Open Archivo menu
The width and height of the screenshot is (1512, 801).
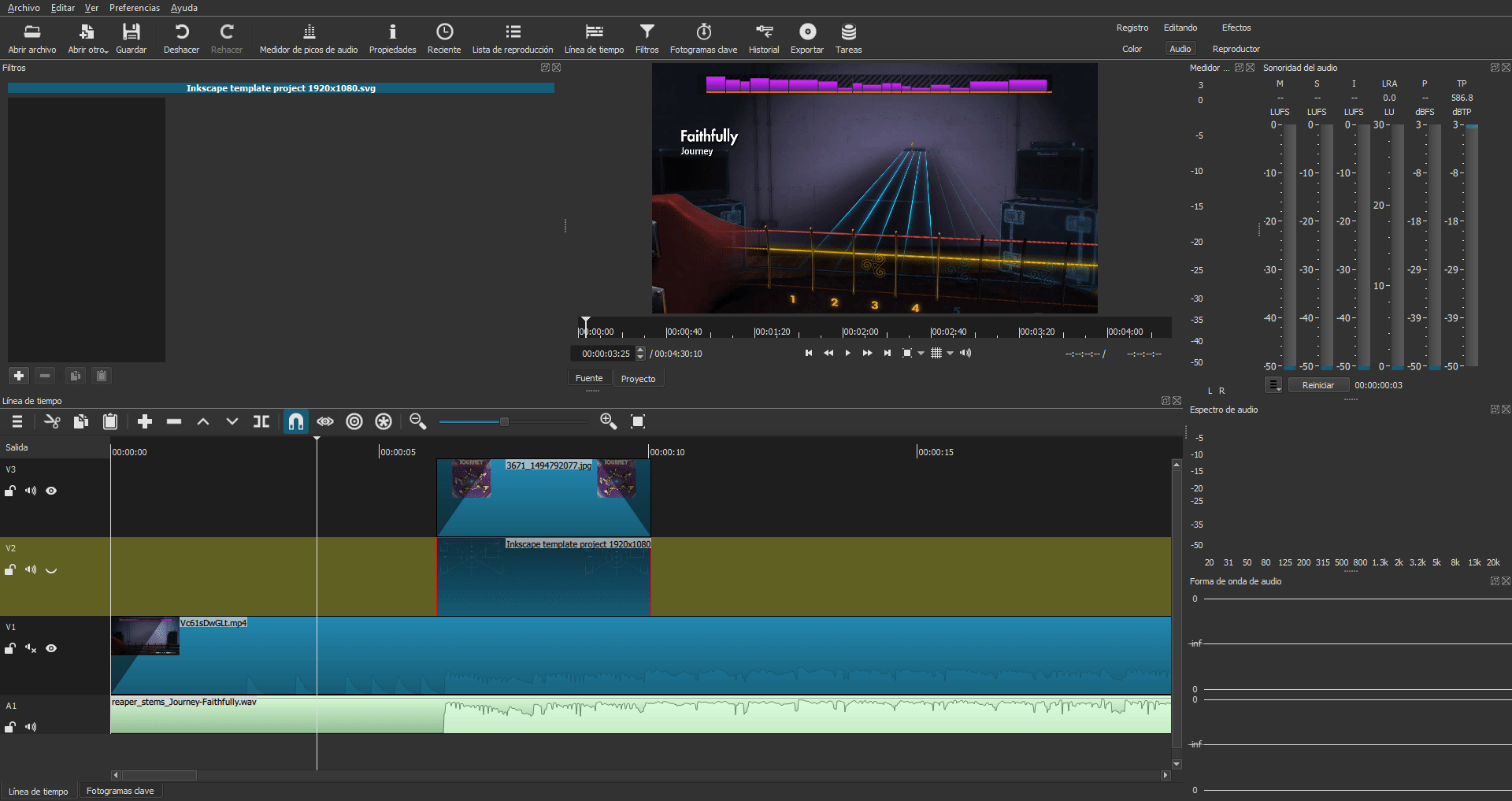(24, 8)
